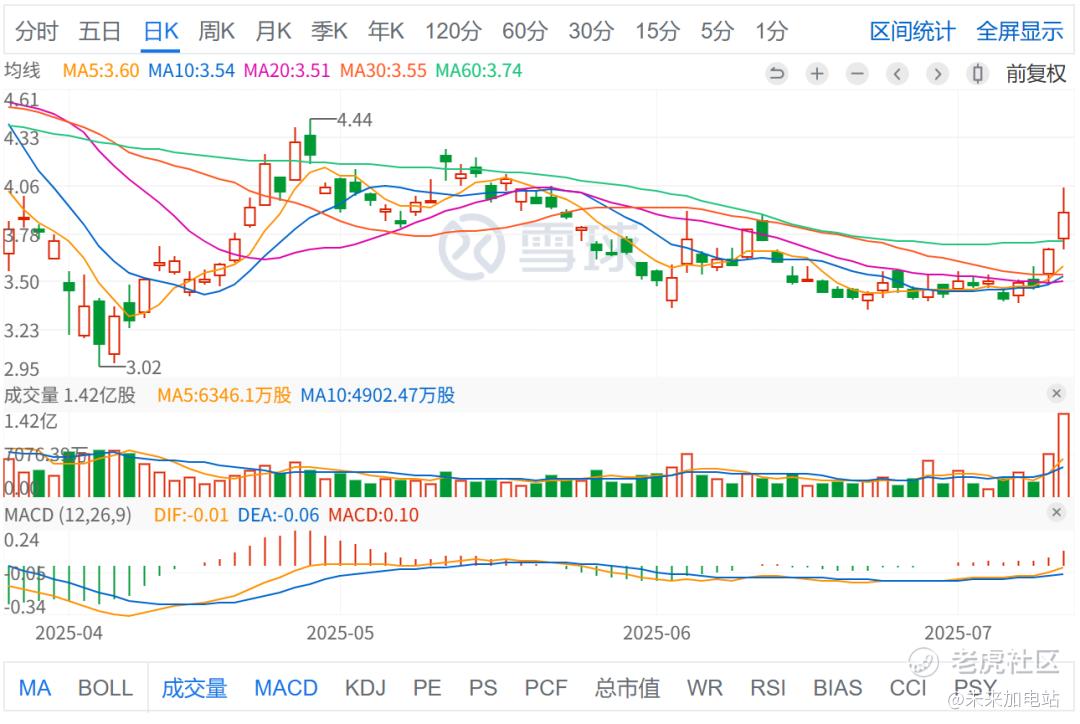Viewport: 1080px width, 724px height.
Task: Toggle the 成交量 sub-indicator
Action: (x=194, y=687)
